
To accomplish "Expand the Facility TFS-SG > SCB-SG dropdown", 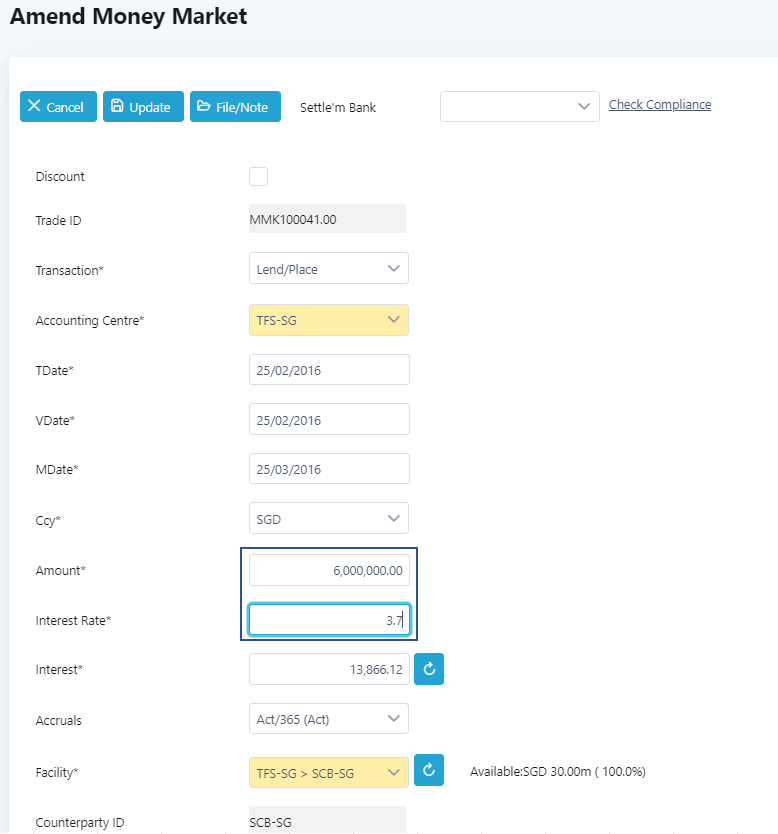I will (328, 772).
